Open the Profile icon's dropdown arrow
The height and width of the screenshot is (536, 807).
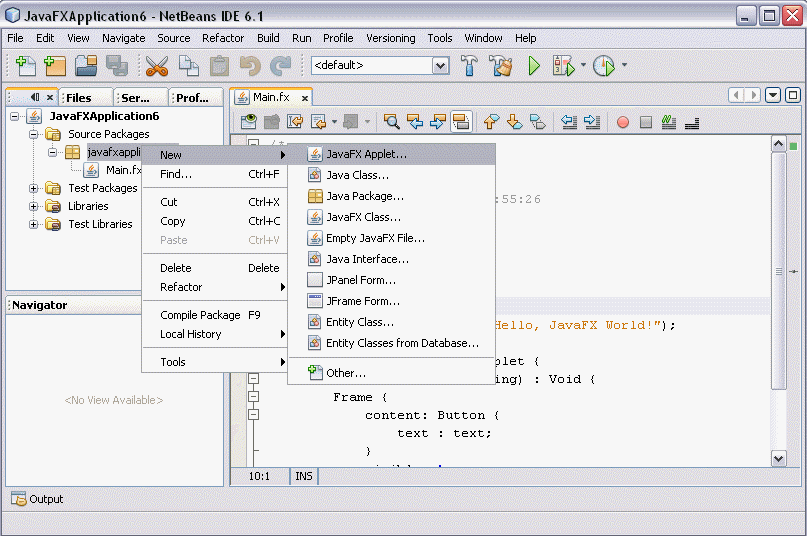point(624,65)
